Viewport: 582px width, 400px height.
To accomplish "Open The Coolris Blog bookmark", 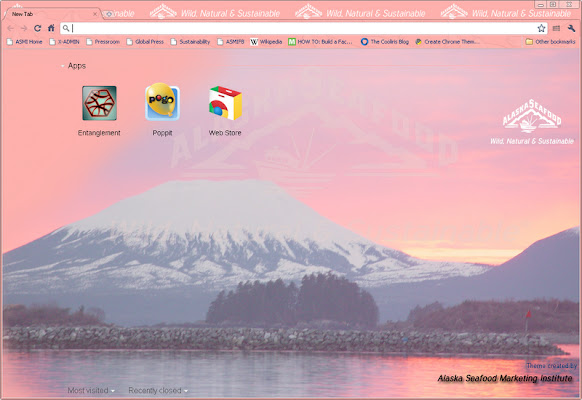I will point(385,42).
